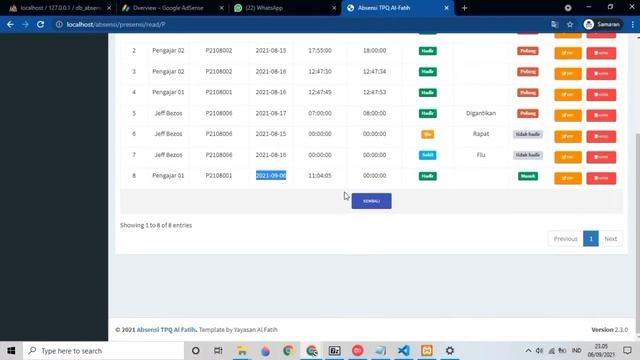
Task: Click orange edit button for row 4
Action: tap(568, 95)
